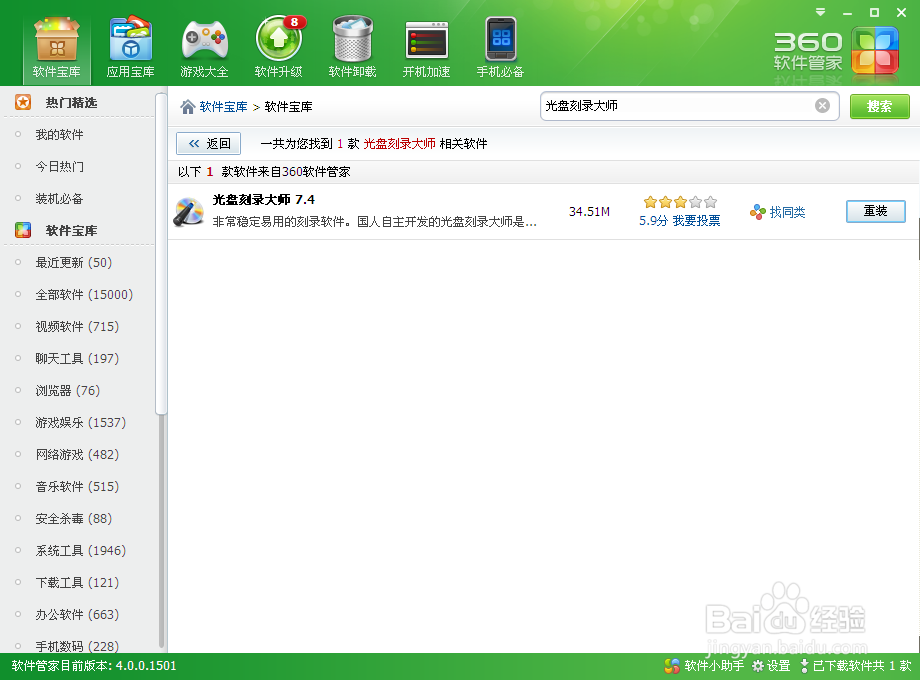
Task: Click version text 4.0.0.1501
Action: tap(146, 666)
